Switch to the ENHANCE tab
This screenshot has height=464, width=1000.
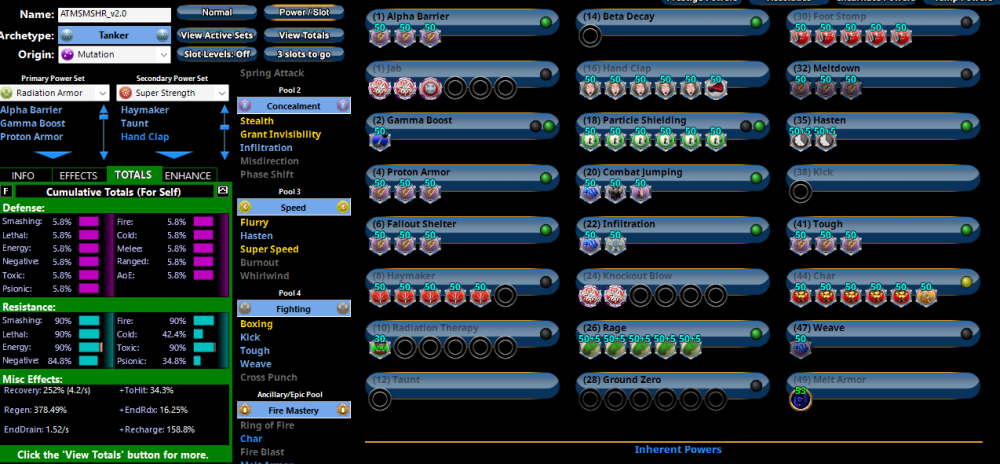(187, 175)
